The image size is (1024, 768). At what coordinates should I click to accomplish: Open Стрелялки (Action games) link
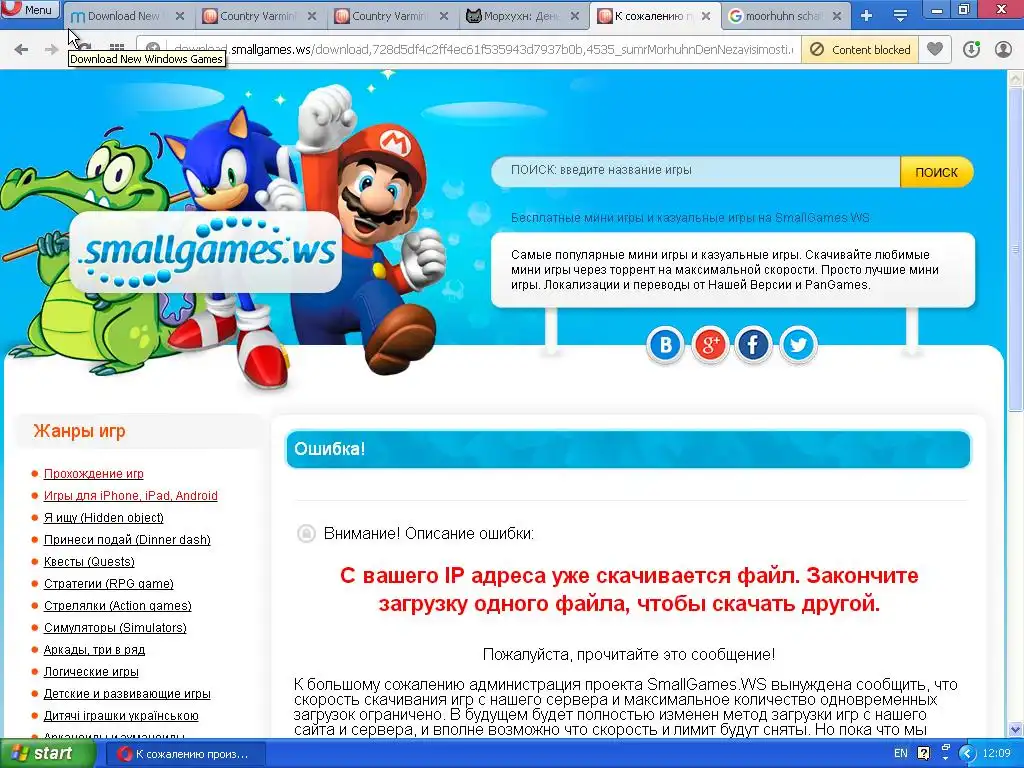[x=118, y=606]
